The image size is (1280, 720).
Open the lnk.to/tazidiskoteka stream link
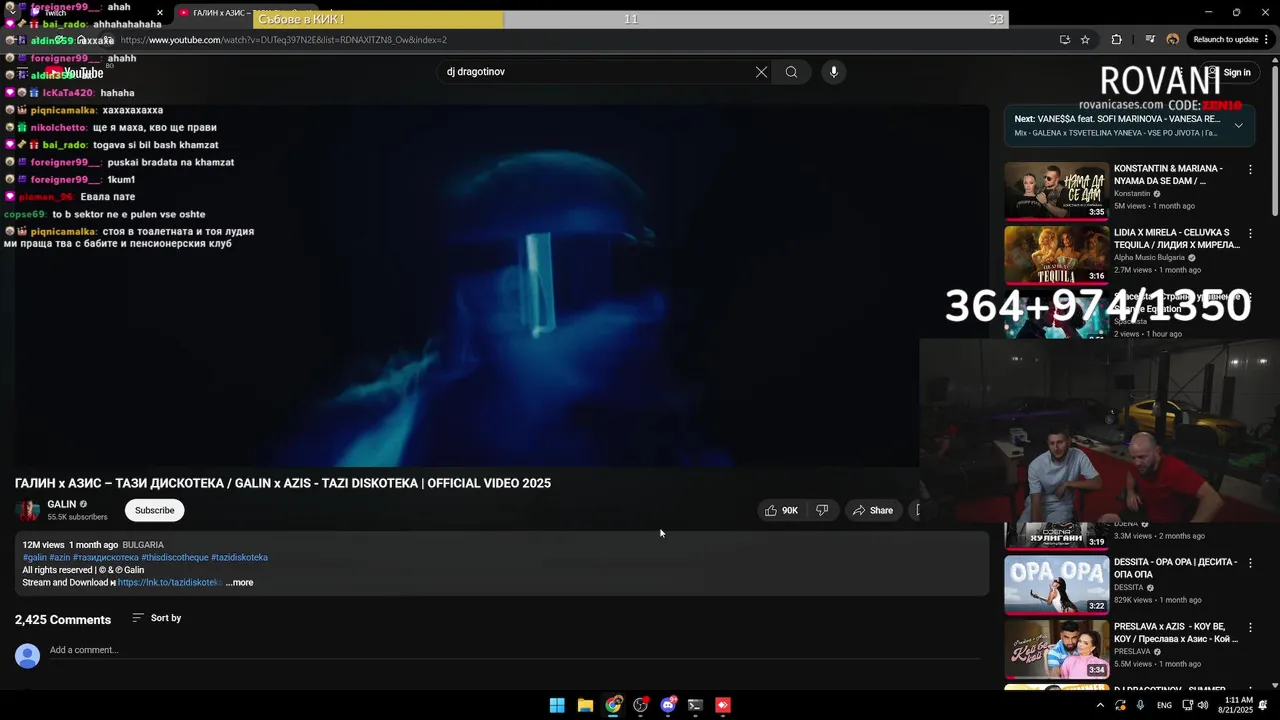pos(169,583)
